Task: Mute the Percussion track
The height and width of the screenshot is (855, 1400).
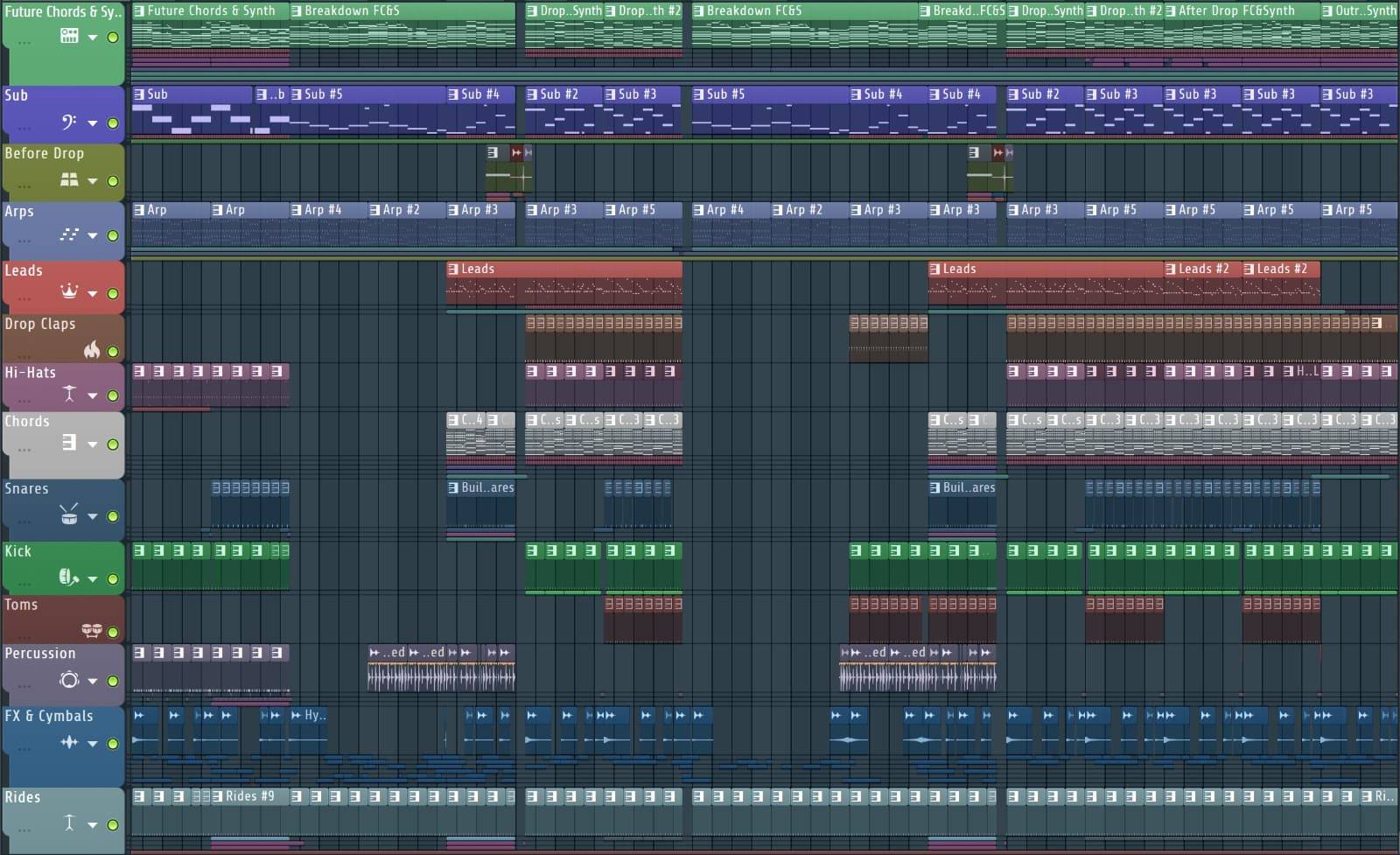Action: tap(112, 681)
